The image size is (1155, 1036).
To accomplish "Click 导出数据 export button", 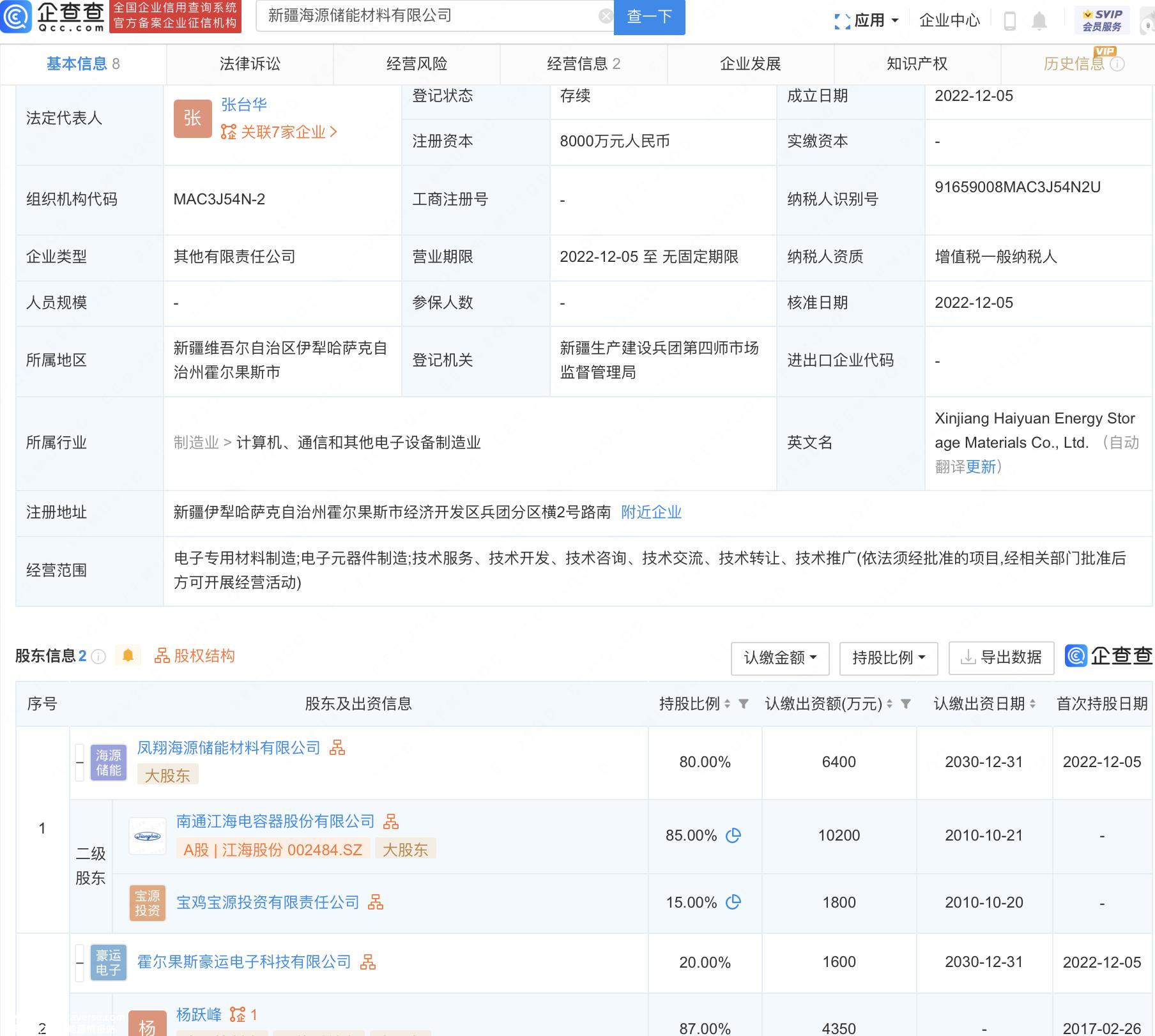I will point(1001,658).
